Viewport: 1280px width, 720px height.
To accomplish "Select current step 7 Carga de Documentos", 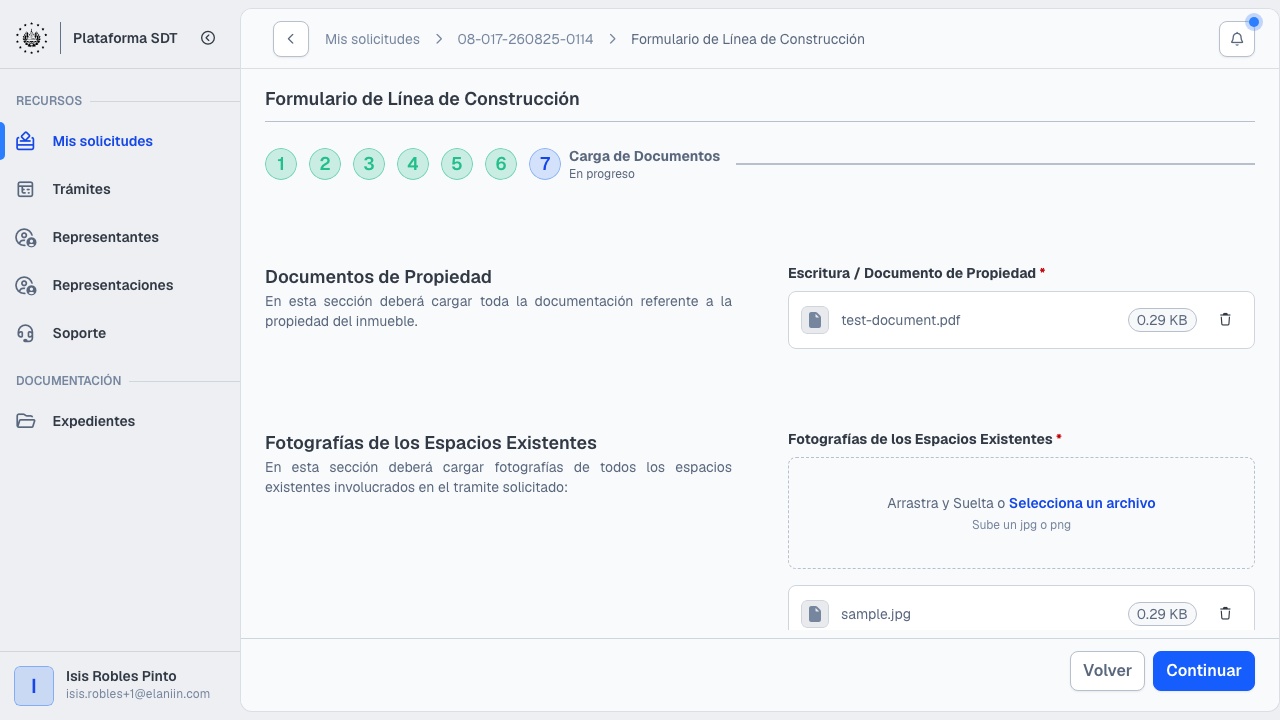I will pyautogui.click(x=545, y=164).
